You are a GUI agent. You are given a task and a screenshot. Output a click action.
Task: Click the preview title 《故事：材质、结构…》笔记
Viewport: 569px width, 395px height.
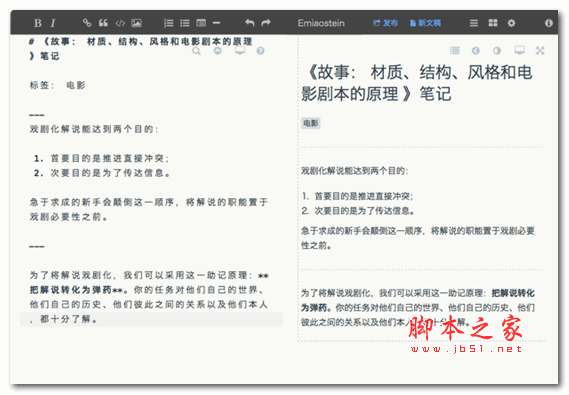tap(417, 83)
